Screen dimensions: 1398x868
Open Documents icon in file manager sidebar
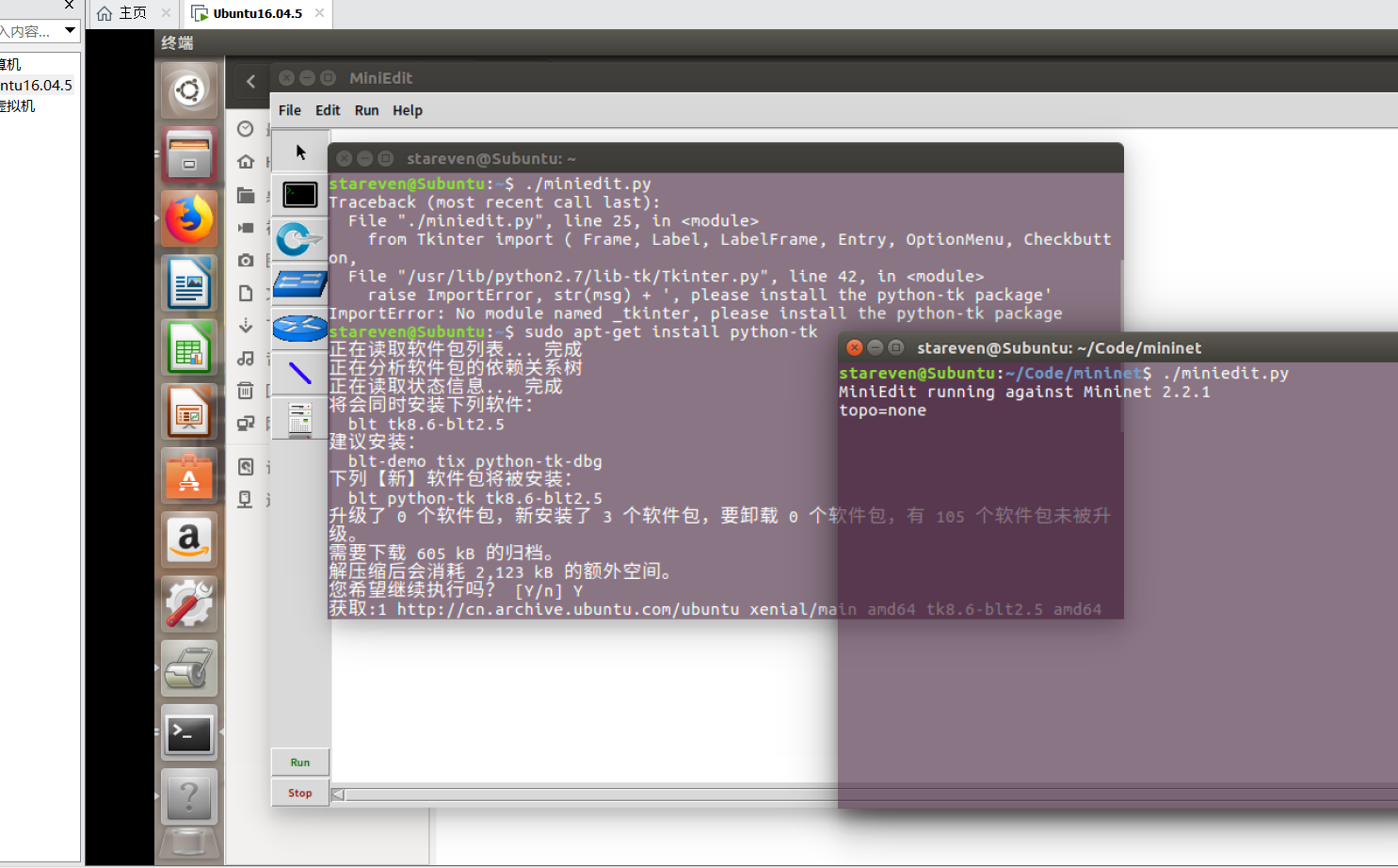click(x=246, y=293)
